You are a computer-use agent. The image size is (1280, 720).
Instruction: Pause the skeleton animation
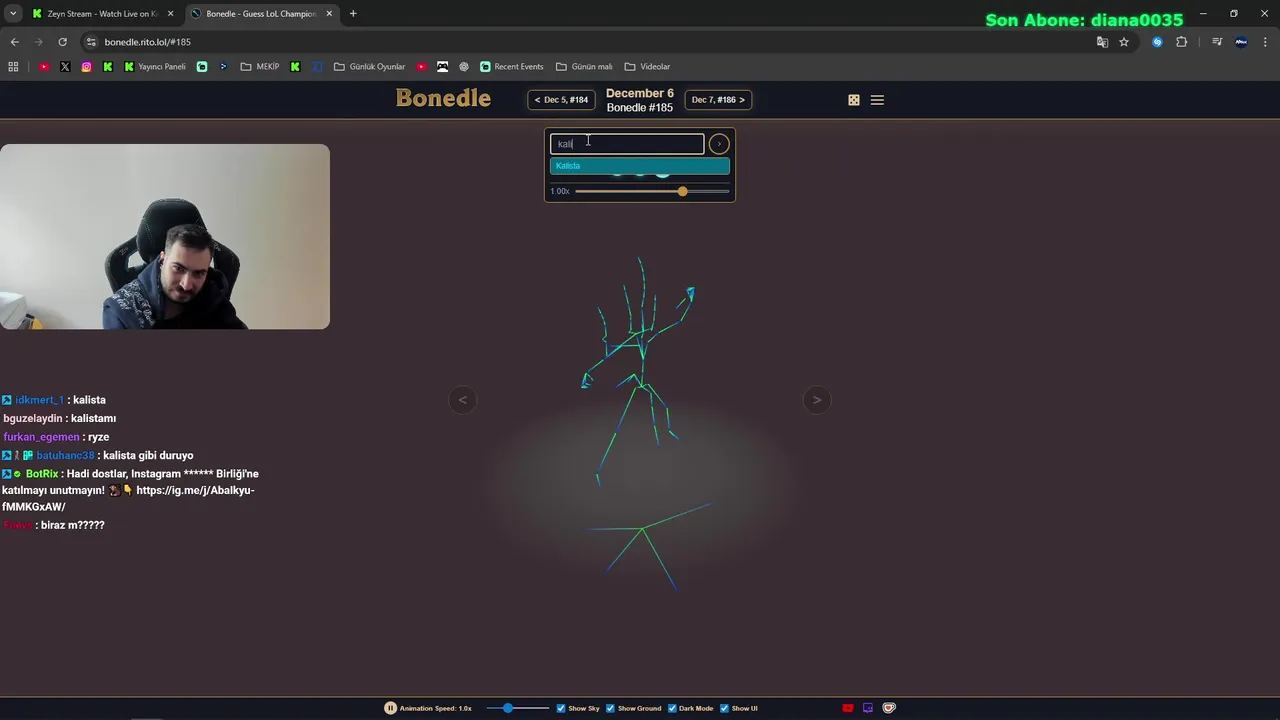pos(390,708)
